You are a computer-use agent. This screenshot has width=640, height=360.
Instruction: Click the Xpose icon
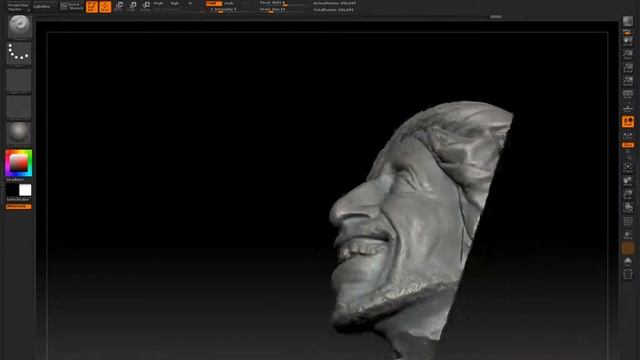pos(628,274)
